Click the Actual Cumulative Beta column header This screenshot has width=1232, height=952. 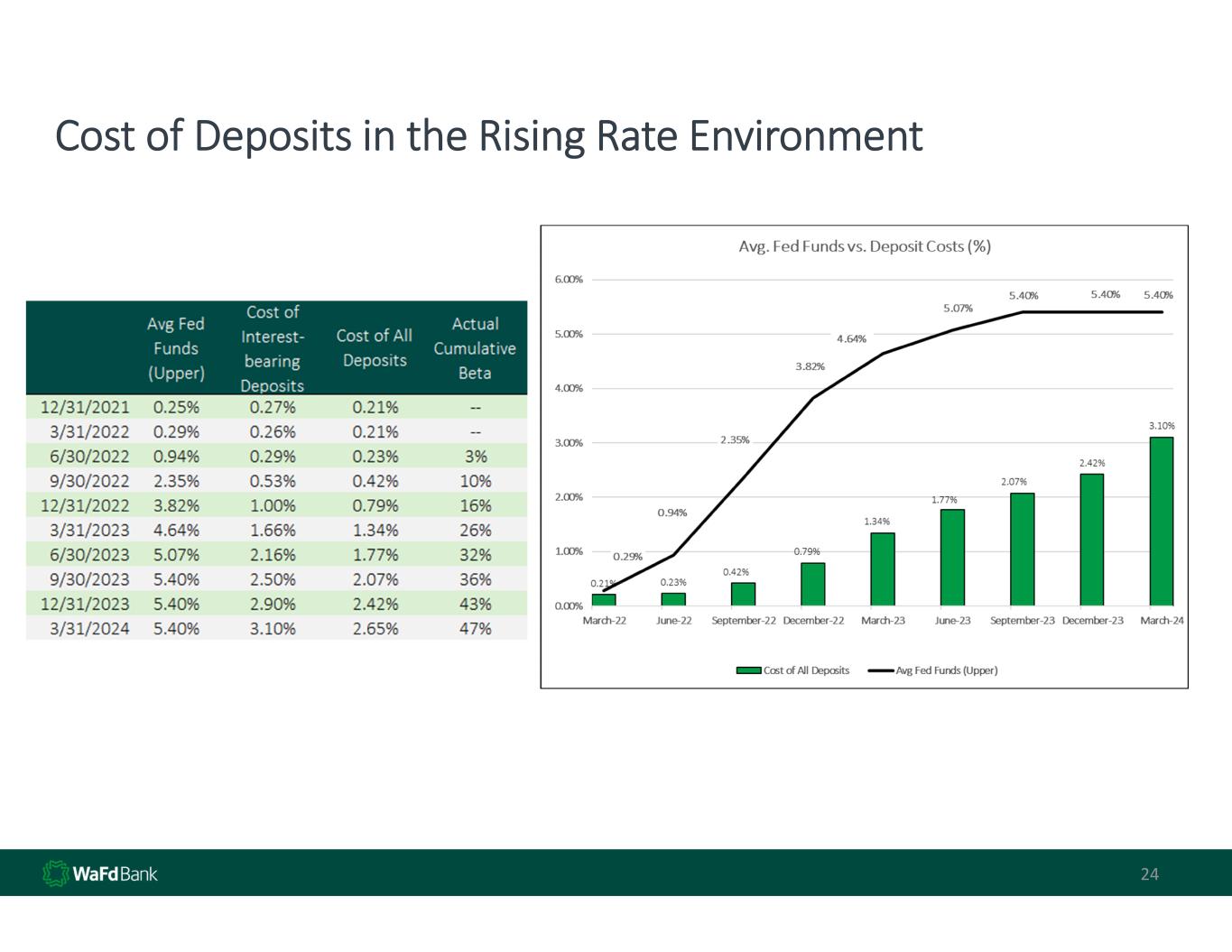pos(475,348)
